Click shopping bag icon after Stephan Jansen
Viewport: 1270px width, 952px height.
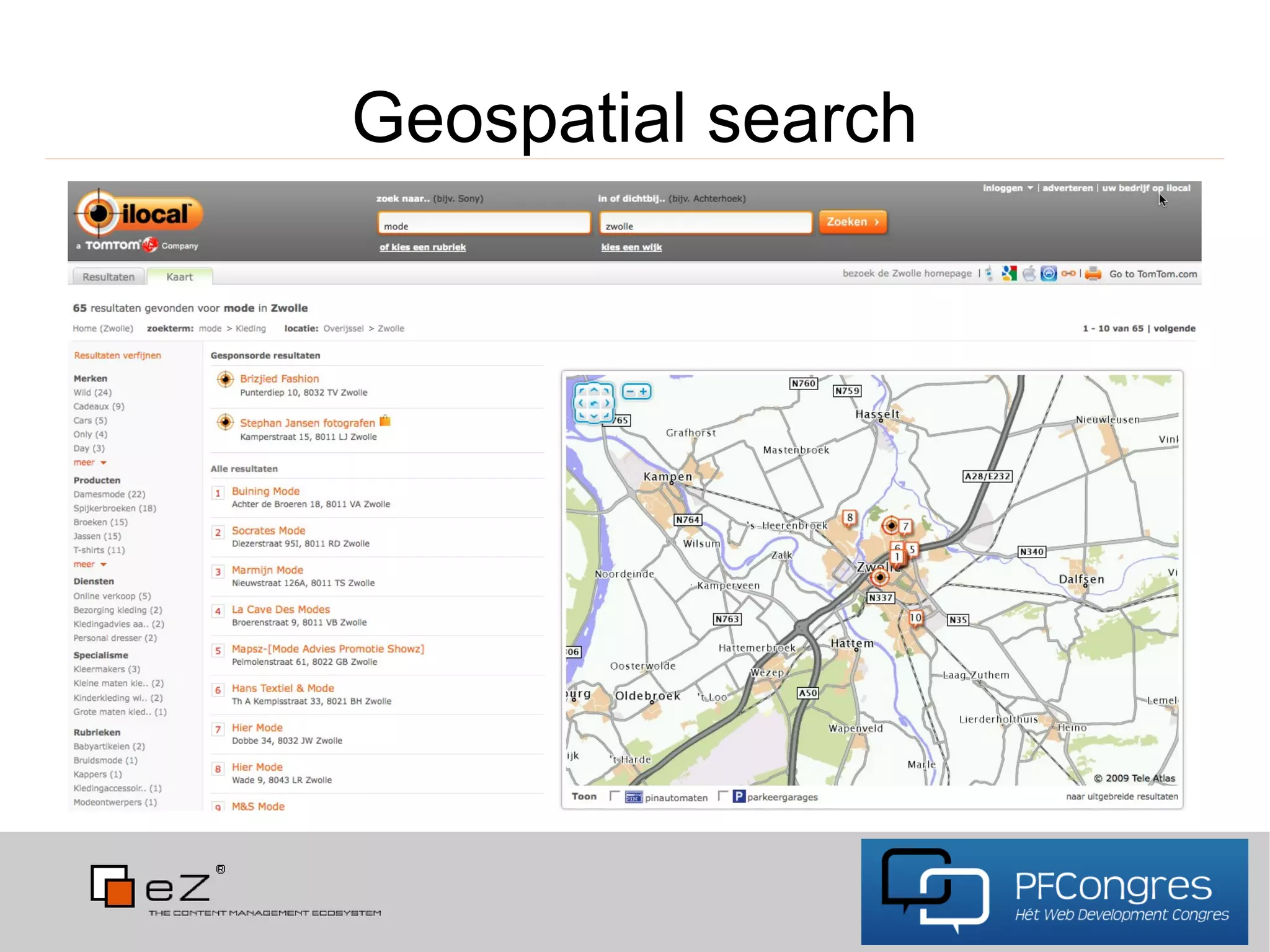(x=385, y=420)
